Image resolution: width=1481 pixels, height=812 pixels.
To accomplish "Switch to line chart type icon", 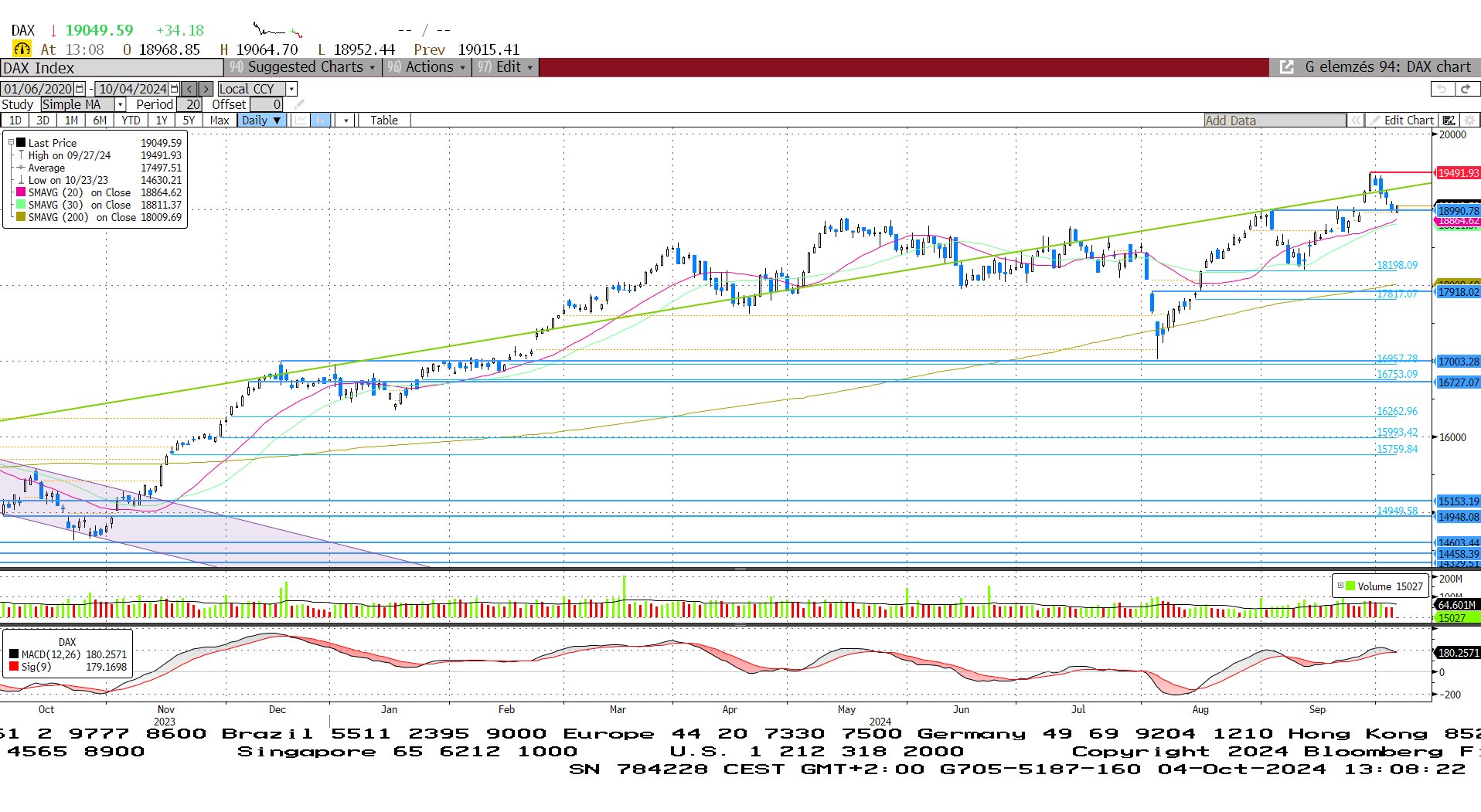I will (300, 121).
